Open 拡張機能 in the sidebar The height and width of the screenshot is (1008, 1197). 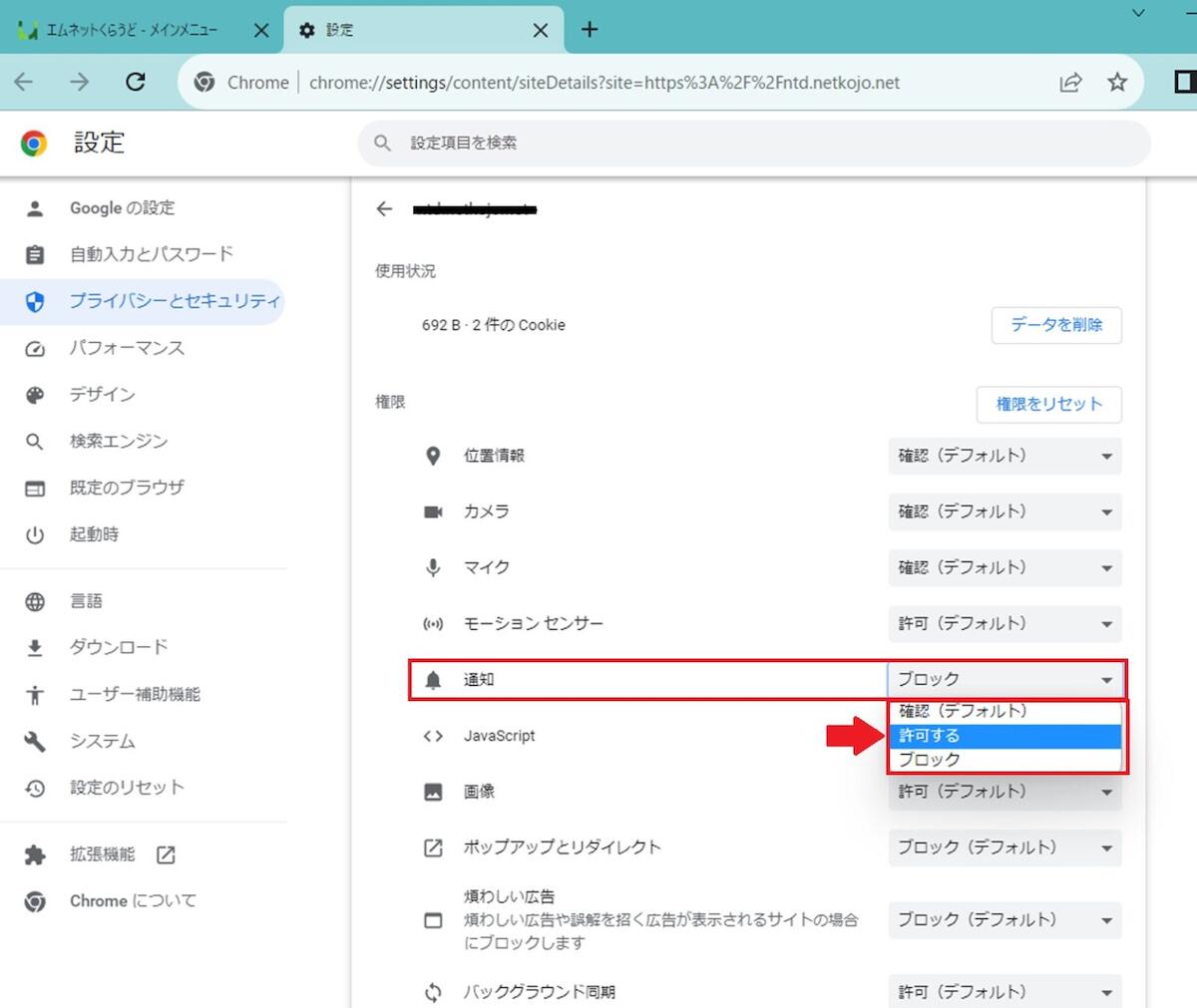pos(103,854)
